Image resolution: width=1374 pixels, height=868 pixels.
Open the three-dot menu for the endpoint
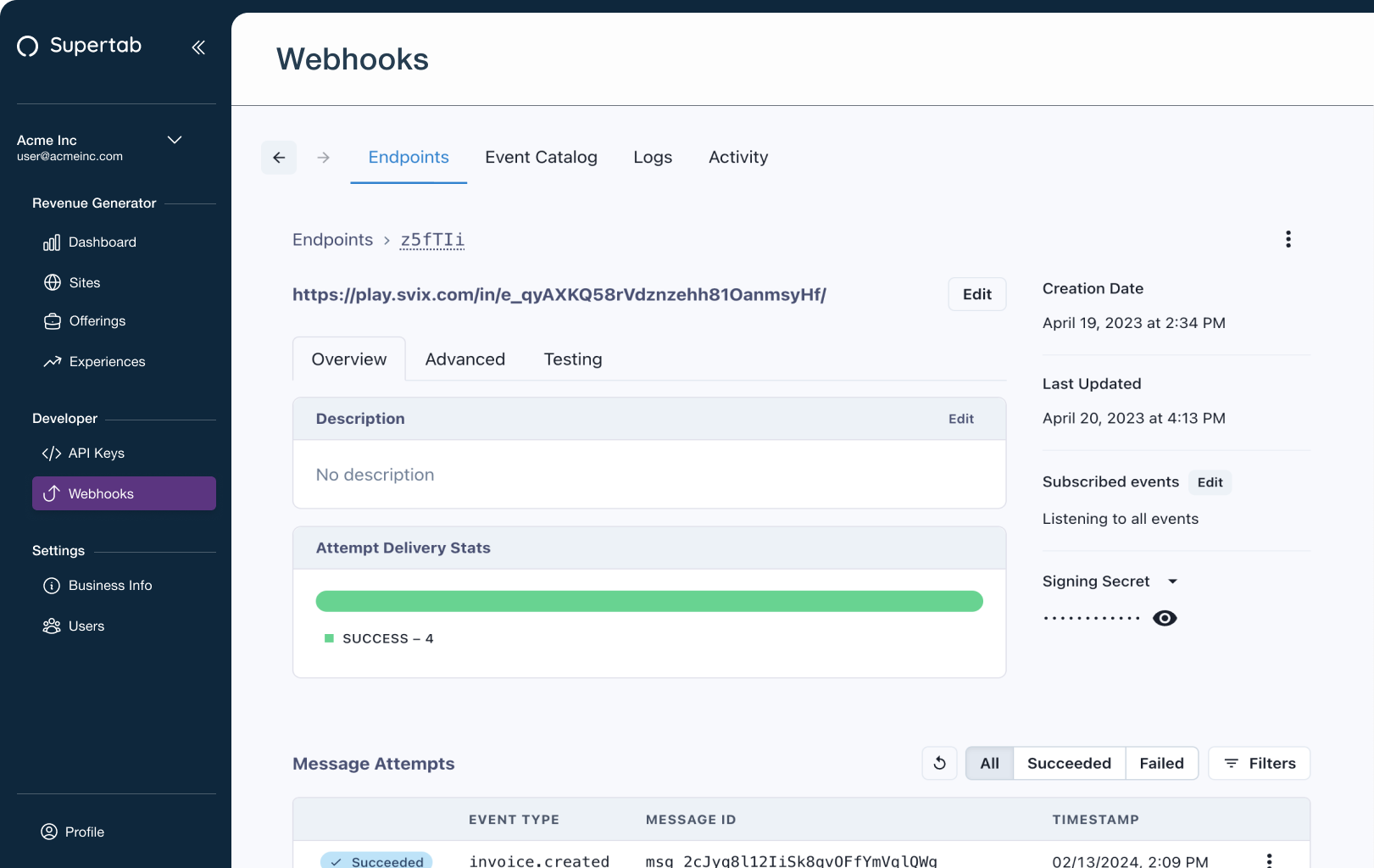pos(1288,239)
